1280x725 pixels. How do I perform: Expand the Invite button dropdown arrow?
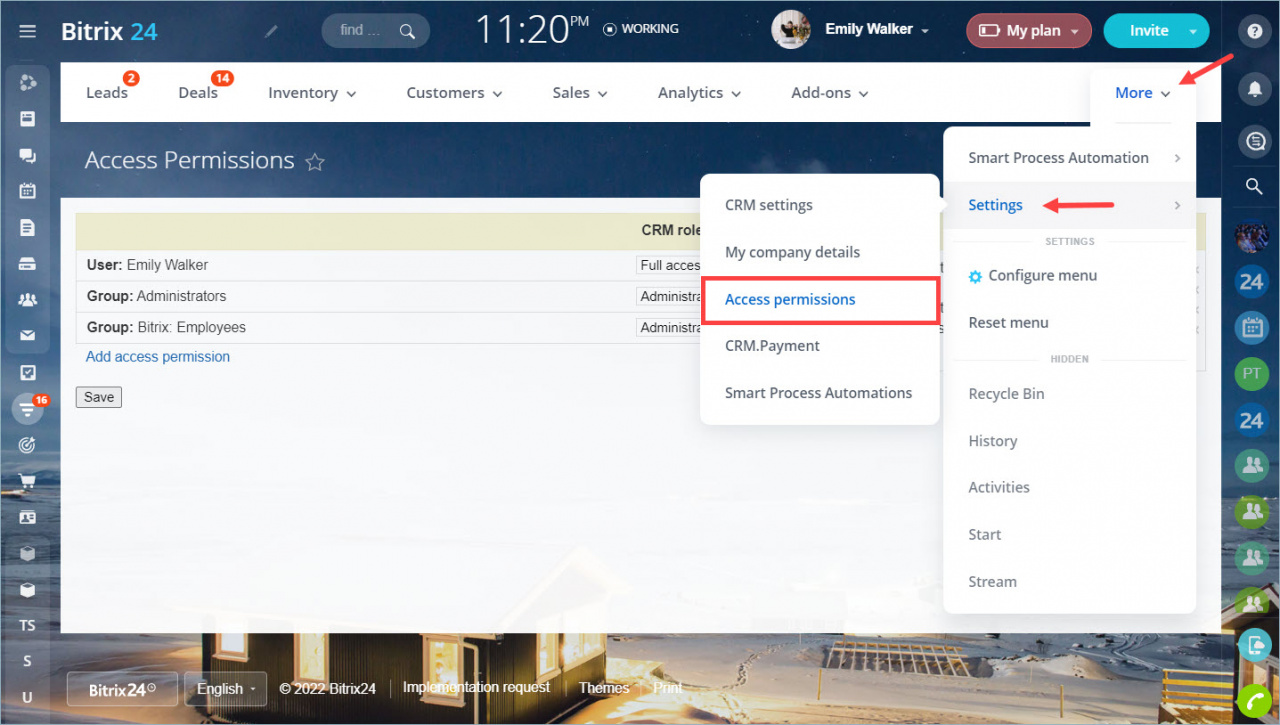(1193, 31)
